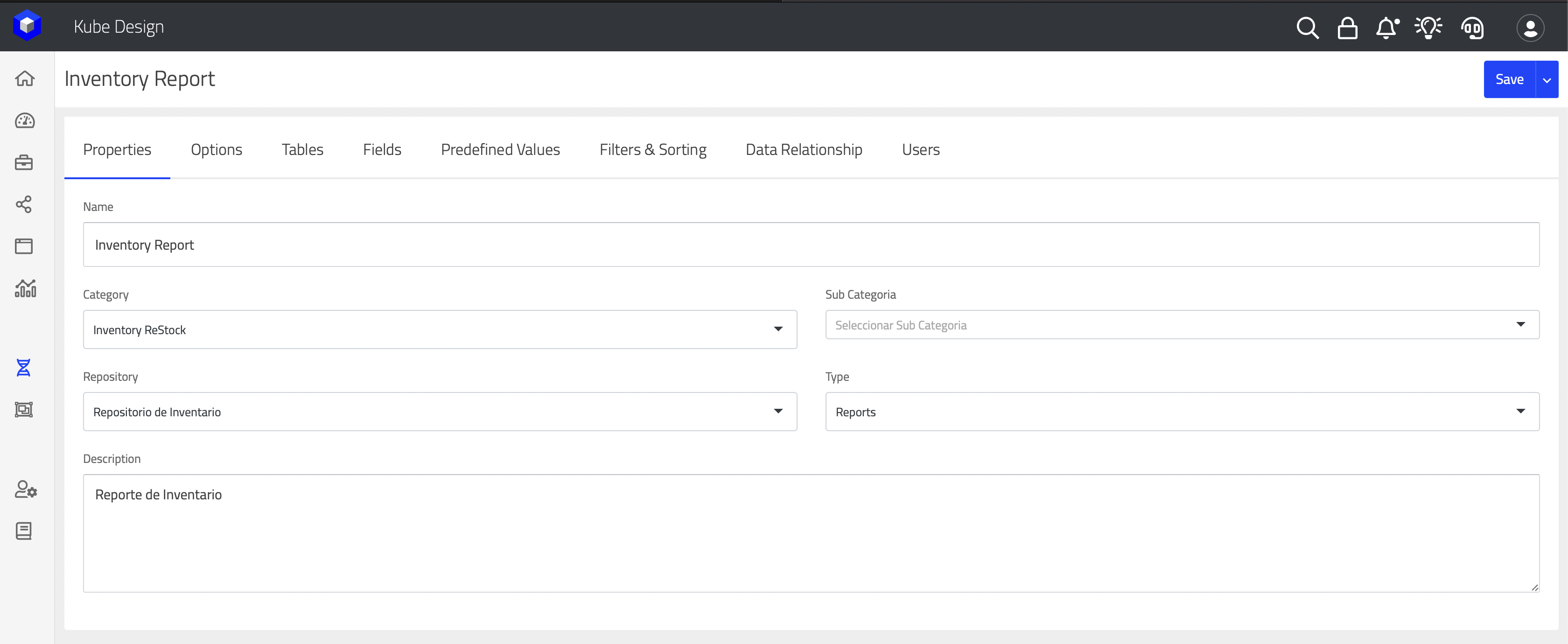The height and width of the screenshot is (644, 1568).
Task: Open the share nodes sidebar icon
Action: click(24, 204)
